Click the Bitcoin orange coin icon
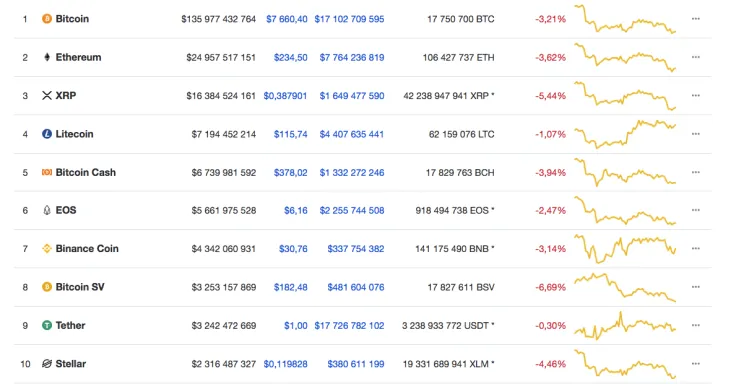Screen dimensions: 736x384 pyautogui.click(x=47, y=19)
